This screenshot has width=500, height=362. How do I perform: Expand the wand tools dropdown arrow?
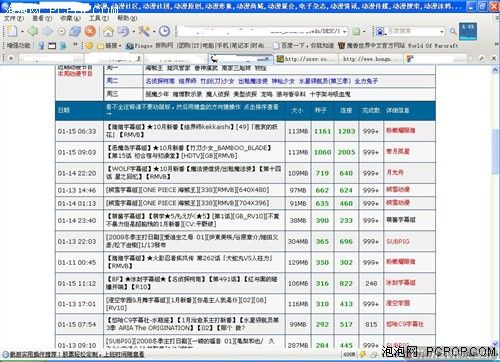tap(154, 32)
